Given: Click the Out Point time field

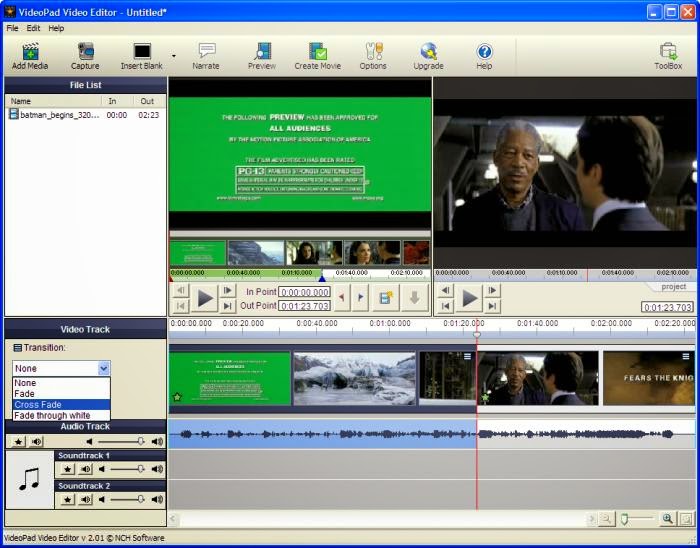Looking at the screenshot, I should [304, 306].
